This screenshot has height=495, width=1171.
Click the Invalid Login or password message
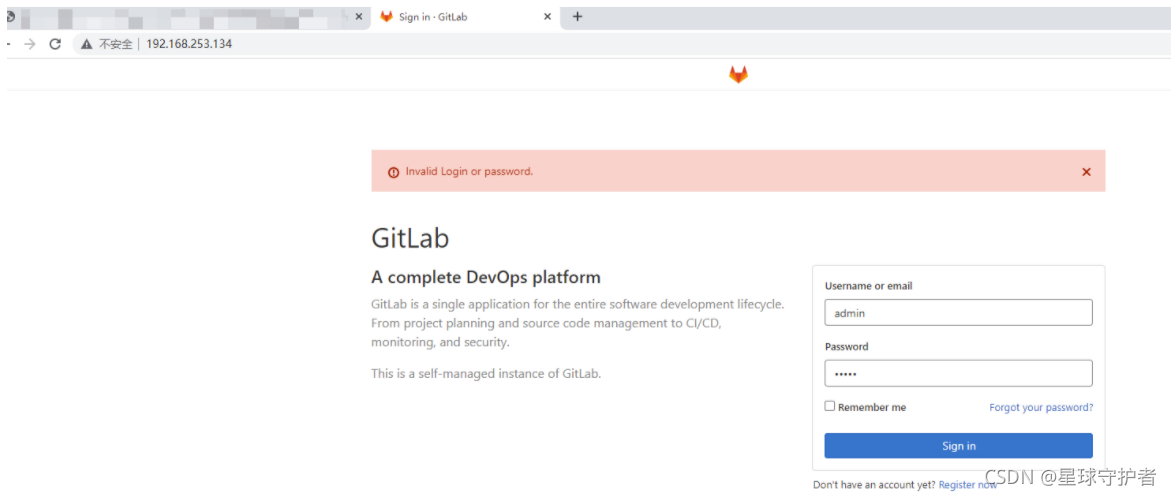pyautogui.click(x=469, y=172)
